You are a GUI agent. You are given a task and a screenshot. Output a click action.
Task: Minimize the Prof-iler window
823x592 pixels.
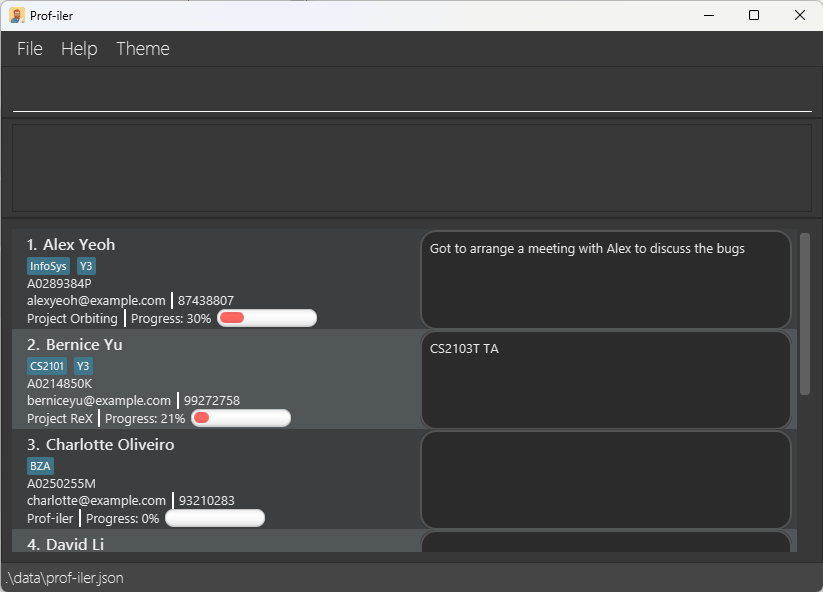[709, 15]
